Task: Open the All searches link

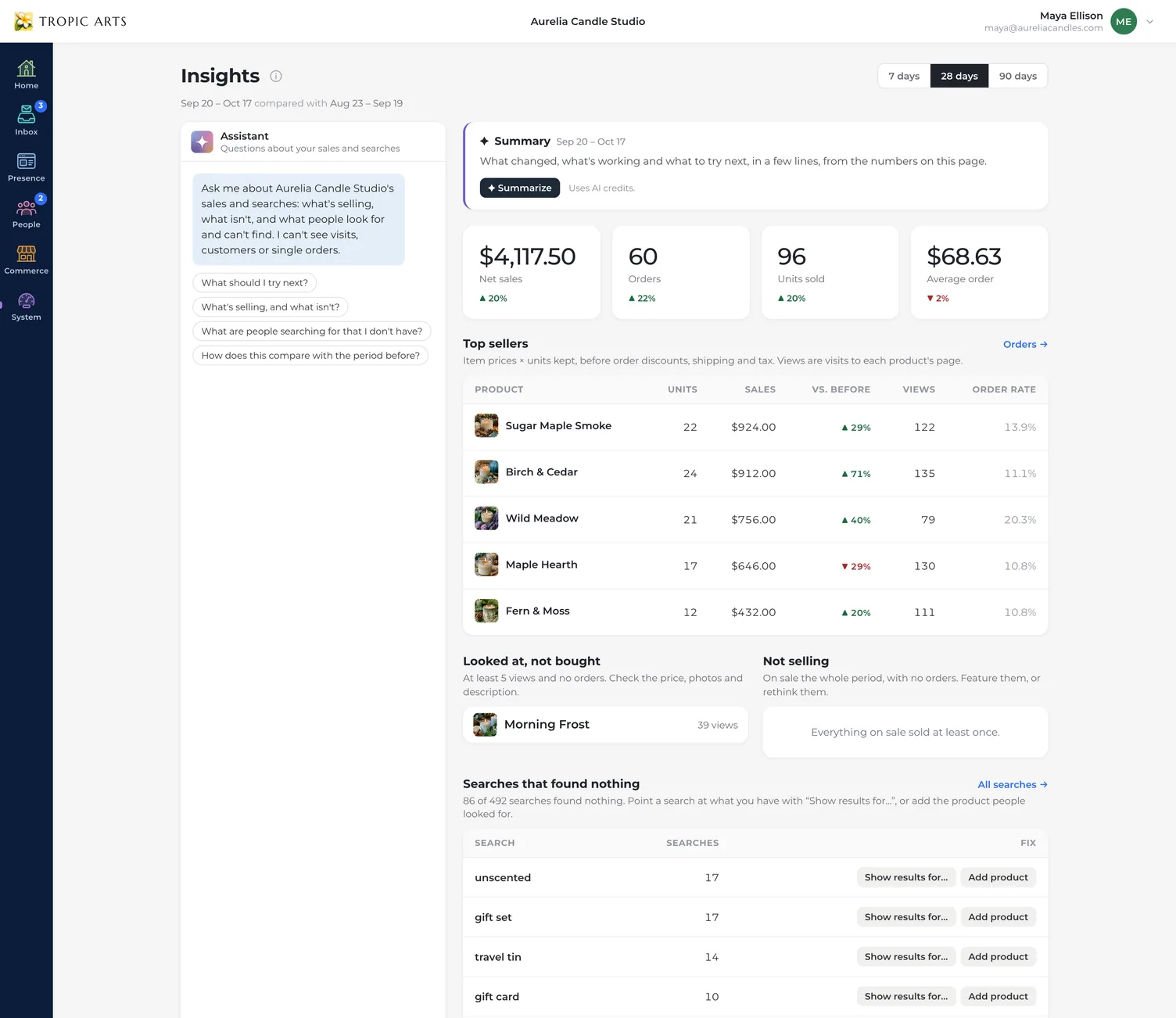Action: click(x=1013, y=784)
